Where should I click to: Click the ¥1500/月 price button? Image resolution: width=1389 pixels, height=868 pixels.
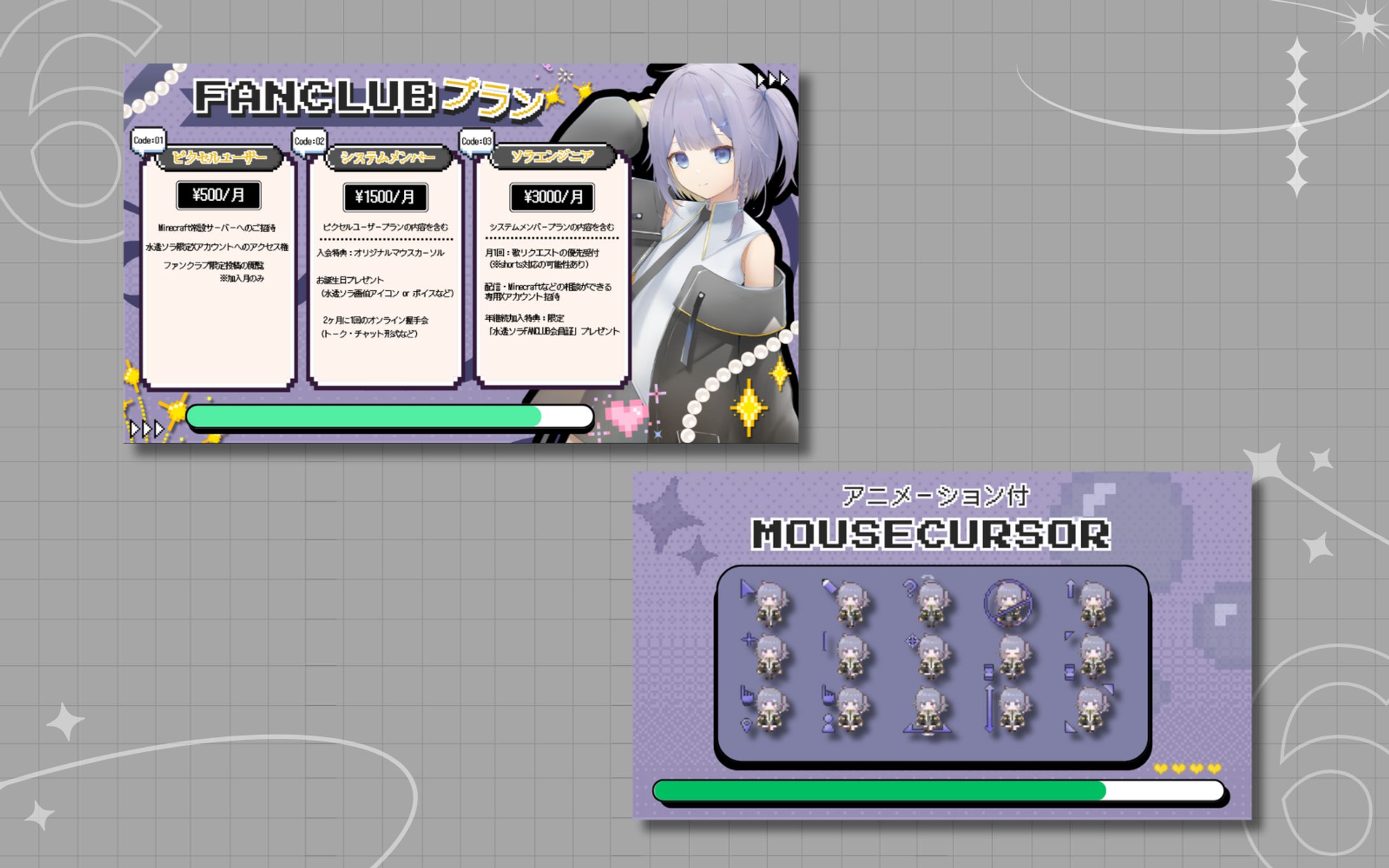385,197
